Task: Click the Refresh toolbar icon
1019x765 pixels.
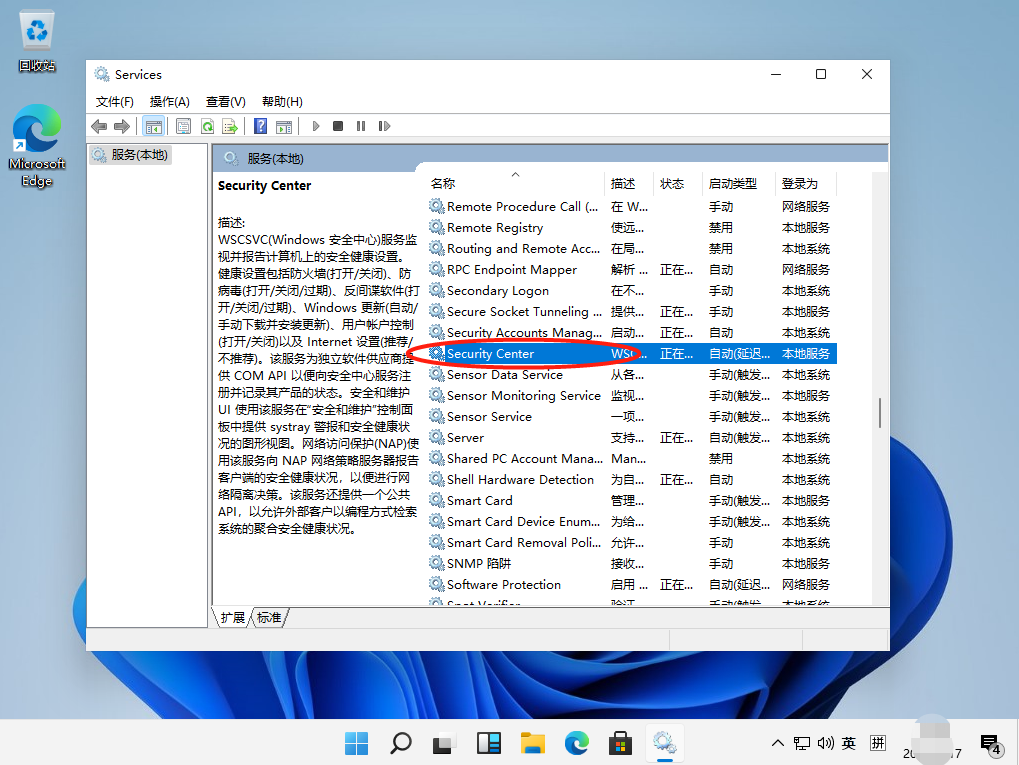Action: (x=207, y=126)
